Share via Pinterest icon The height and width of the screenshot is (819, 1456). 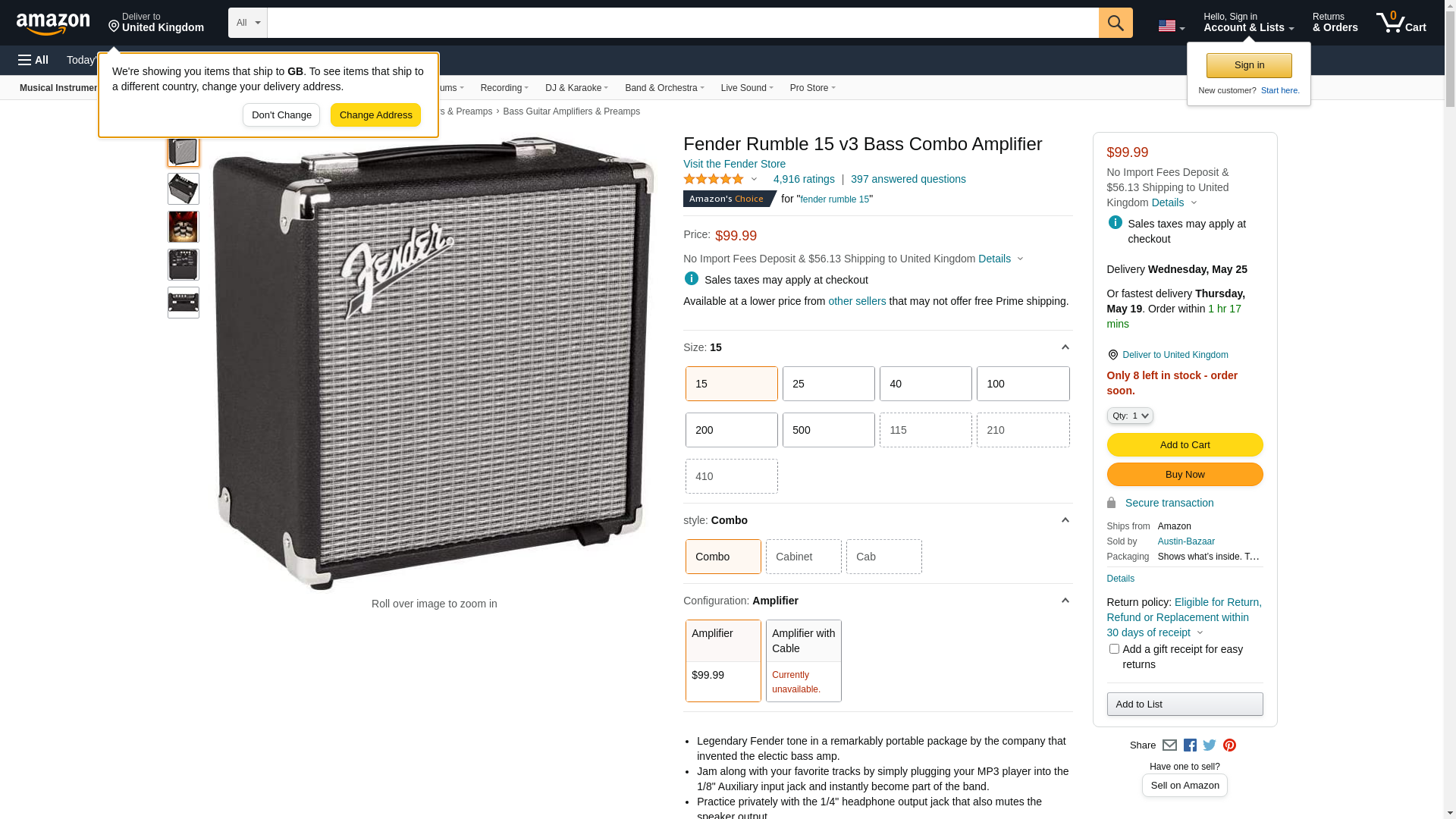pyautogui.click(x=1229, y=745)
